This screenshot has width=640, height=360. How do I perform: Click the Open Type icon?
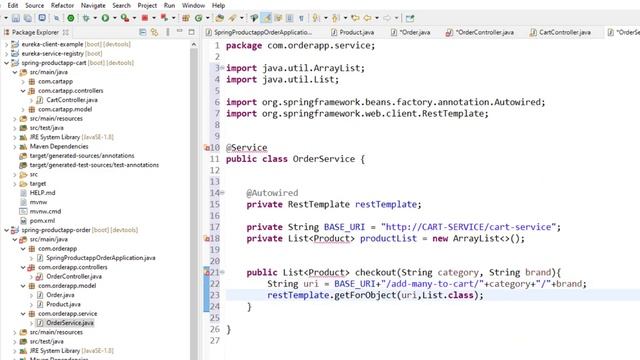click(220, 18)
